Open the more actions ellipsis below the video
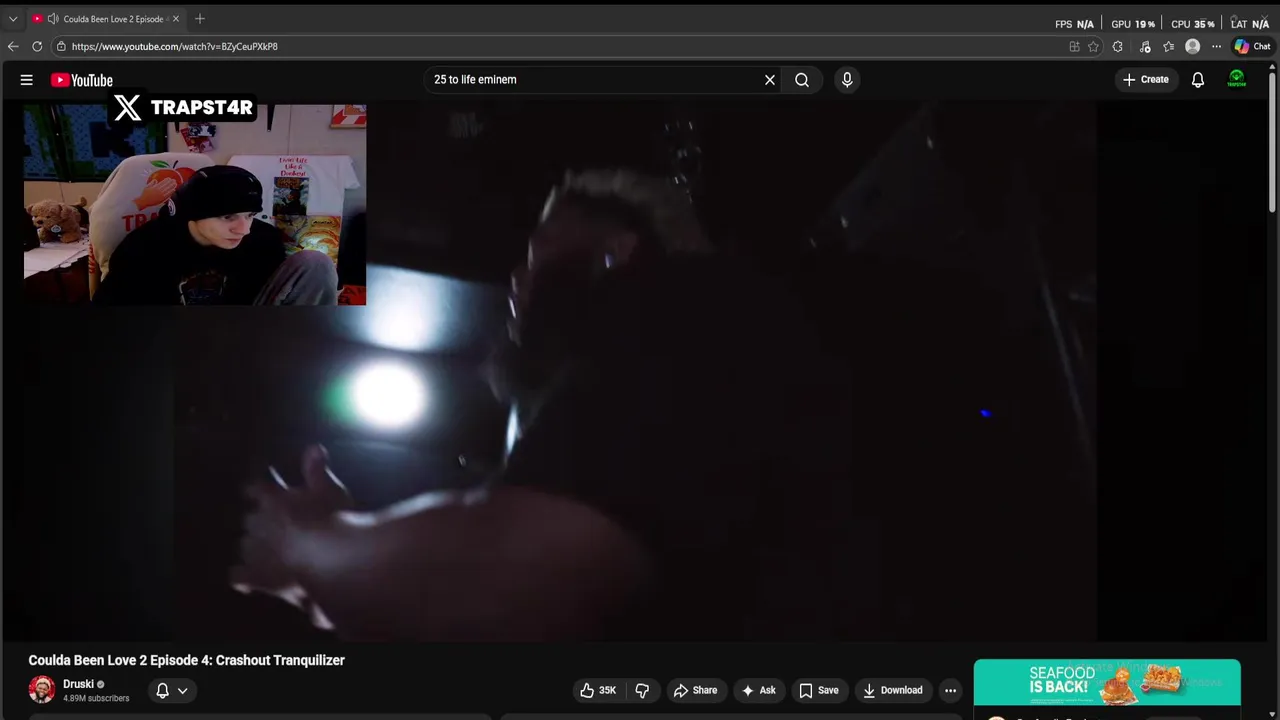This screenshot has width=1280, height=720. coord(951,690)
